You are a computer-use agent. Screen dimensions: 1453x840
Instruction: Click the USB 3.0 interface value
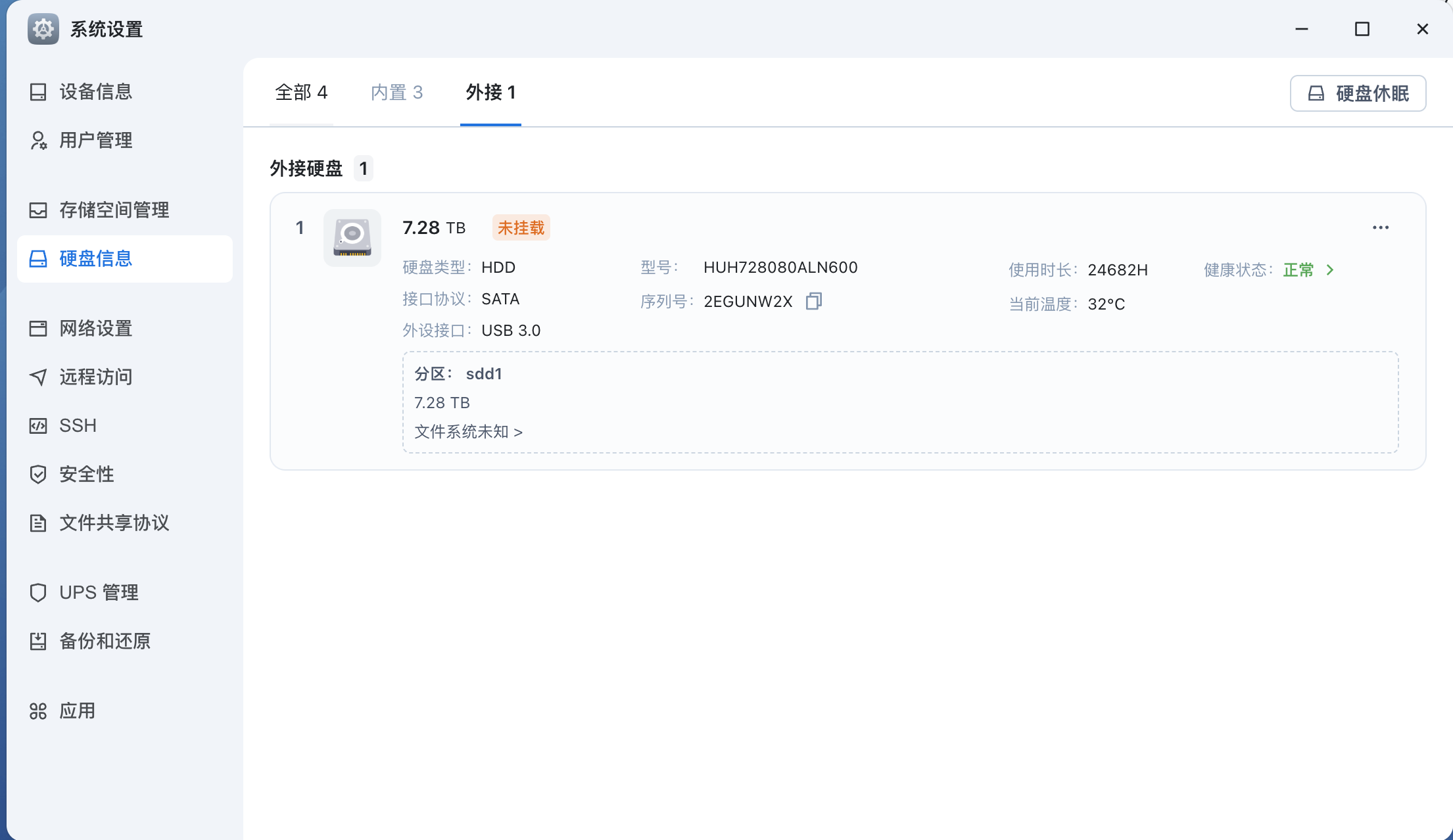[511, 330]
